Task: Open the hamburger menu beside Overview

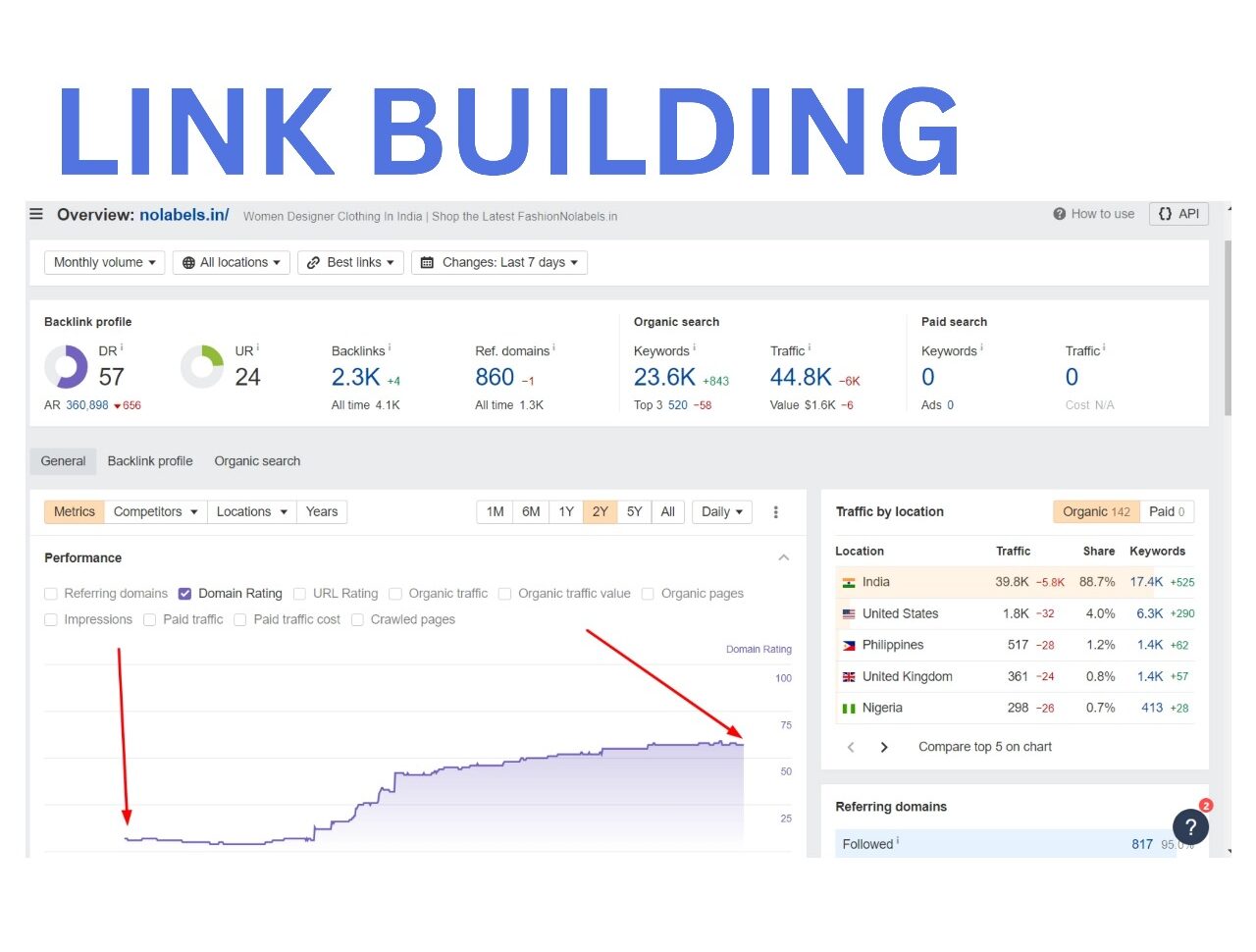Action: pyautogui.click(x=36, y=214)
